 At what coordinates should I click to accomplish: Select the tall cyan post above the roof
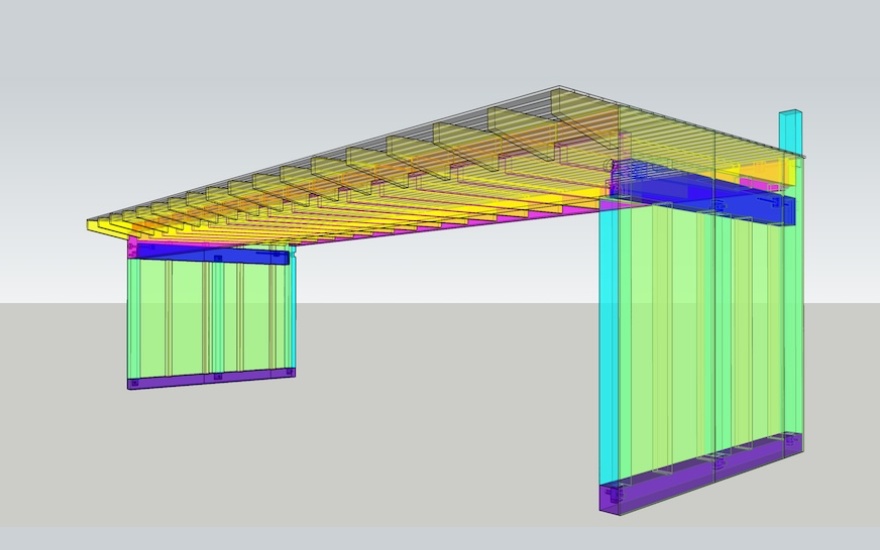click(x=790, y=130)
